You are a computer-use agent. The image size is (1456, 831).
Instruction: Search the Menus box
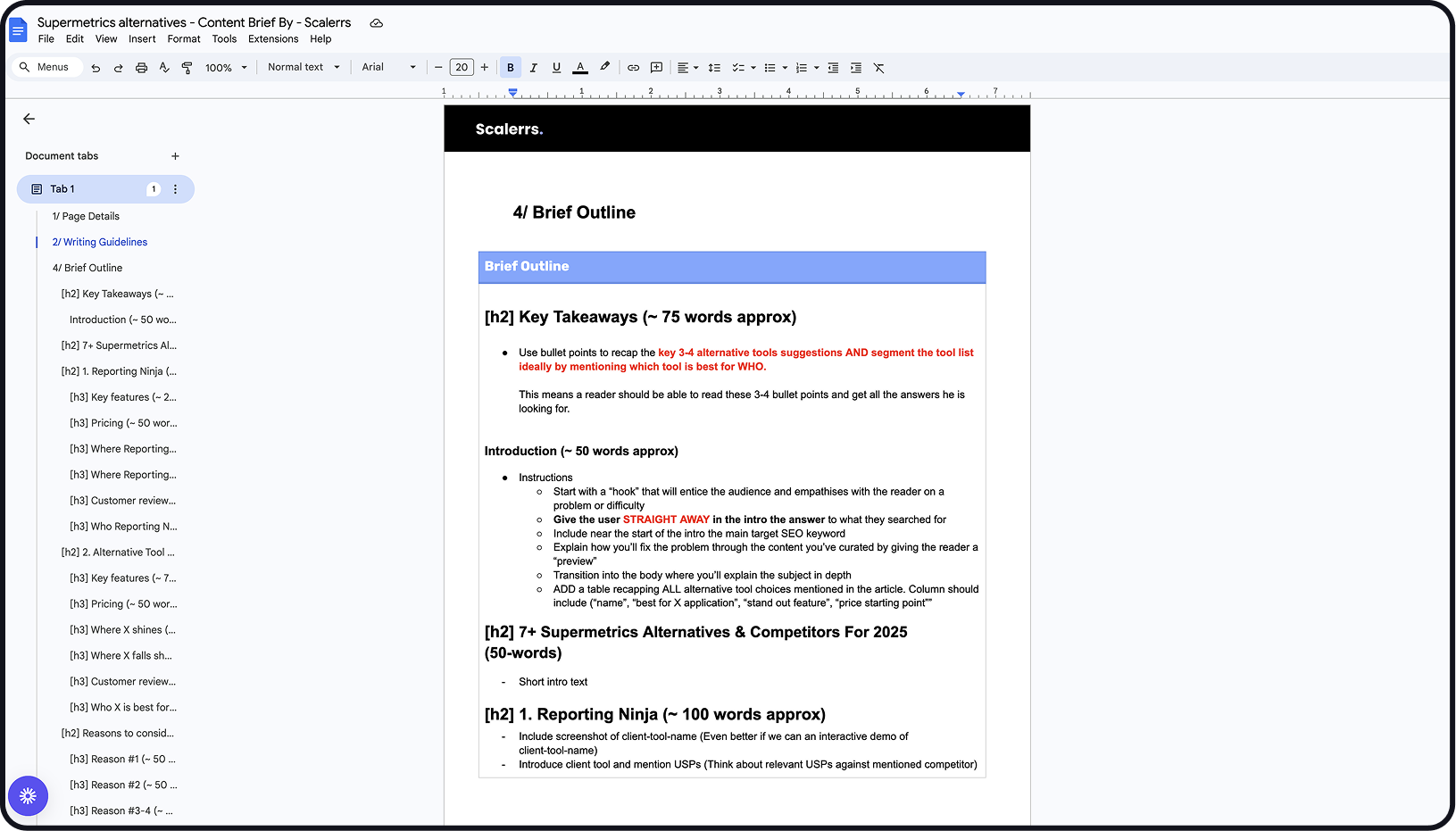46,68
